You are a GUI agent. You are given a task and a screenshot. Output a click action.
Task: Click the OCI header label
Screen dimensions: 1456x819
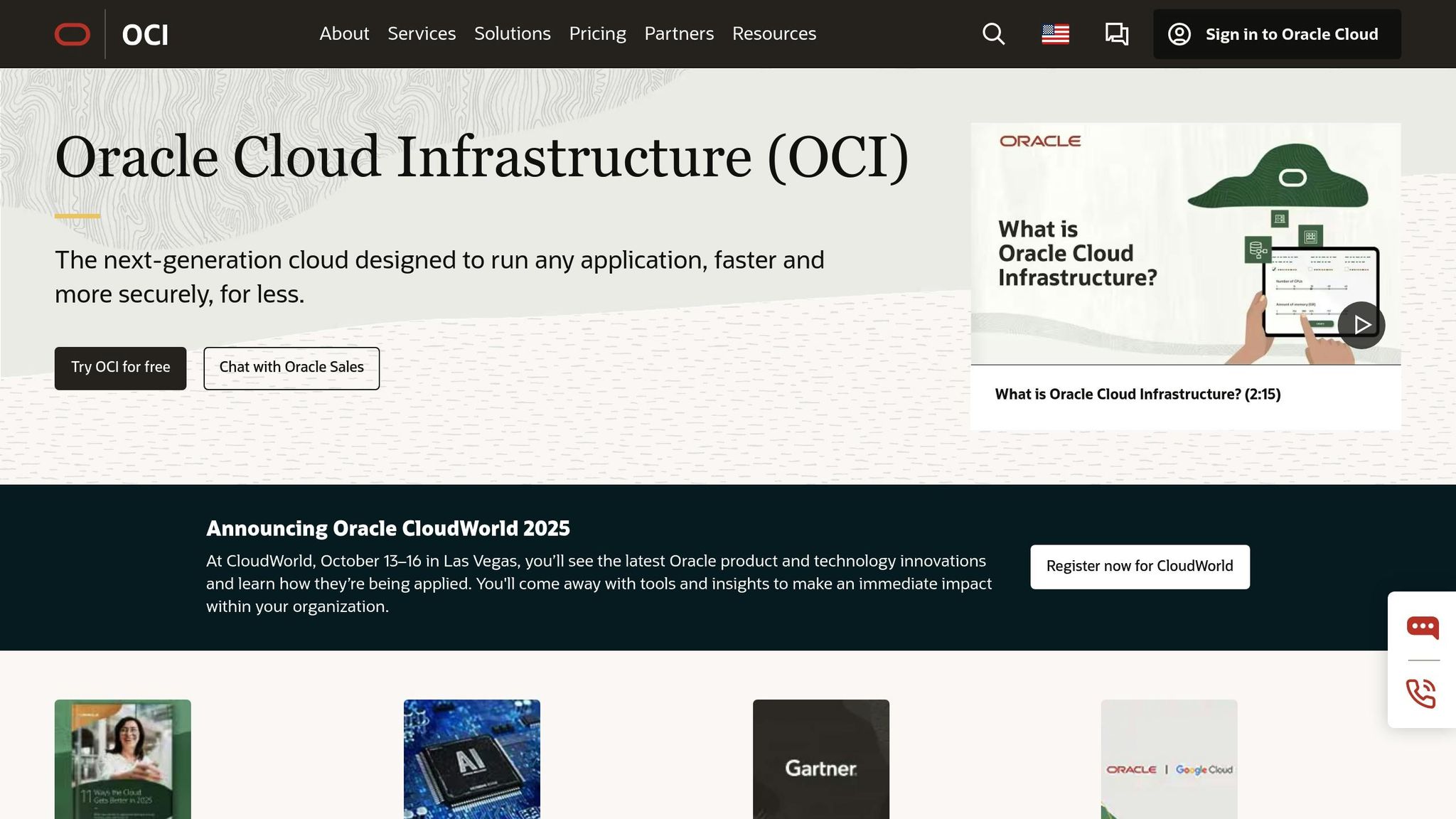(145, 34)
